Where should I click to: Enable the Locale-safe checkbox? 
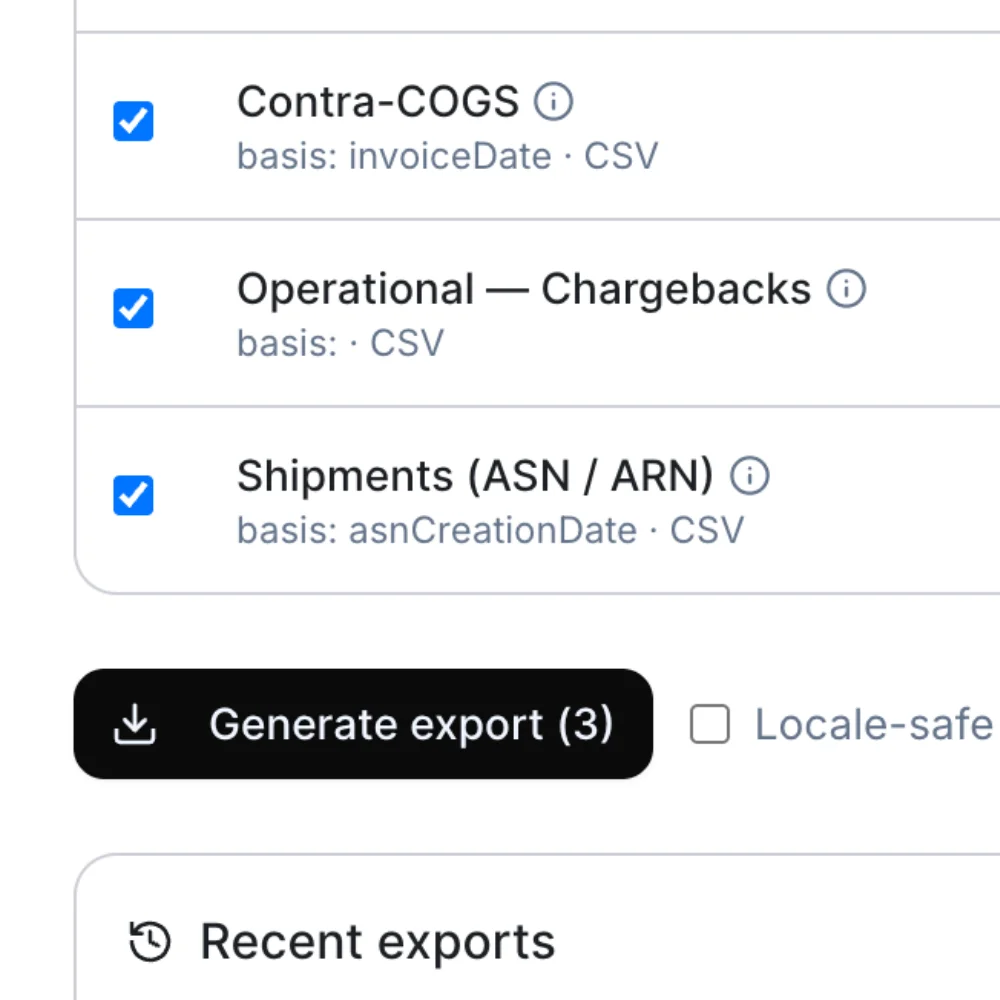pos(710,724)
